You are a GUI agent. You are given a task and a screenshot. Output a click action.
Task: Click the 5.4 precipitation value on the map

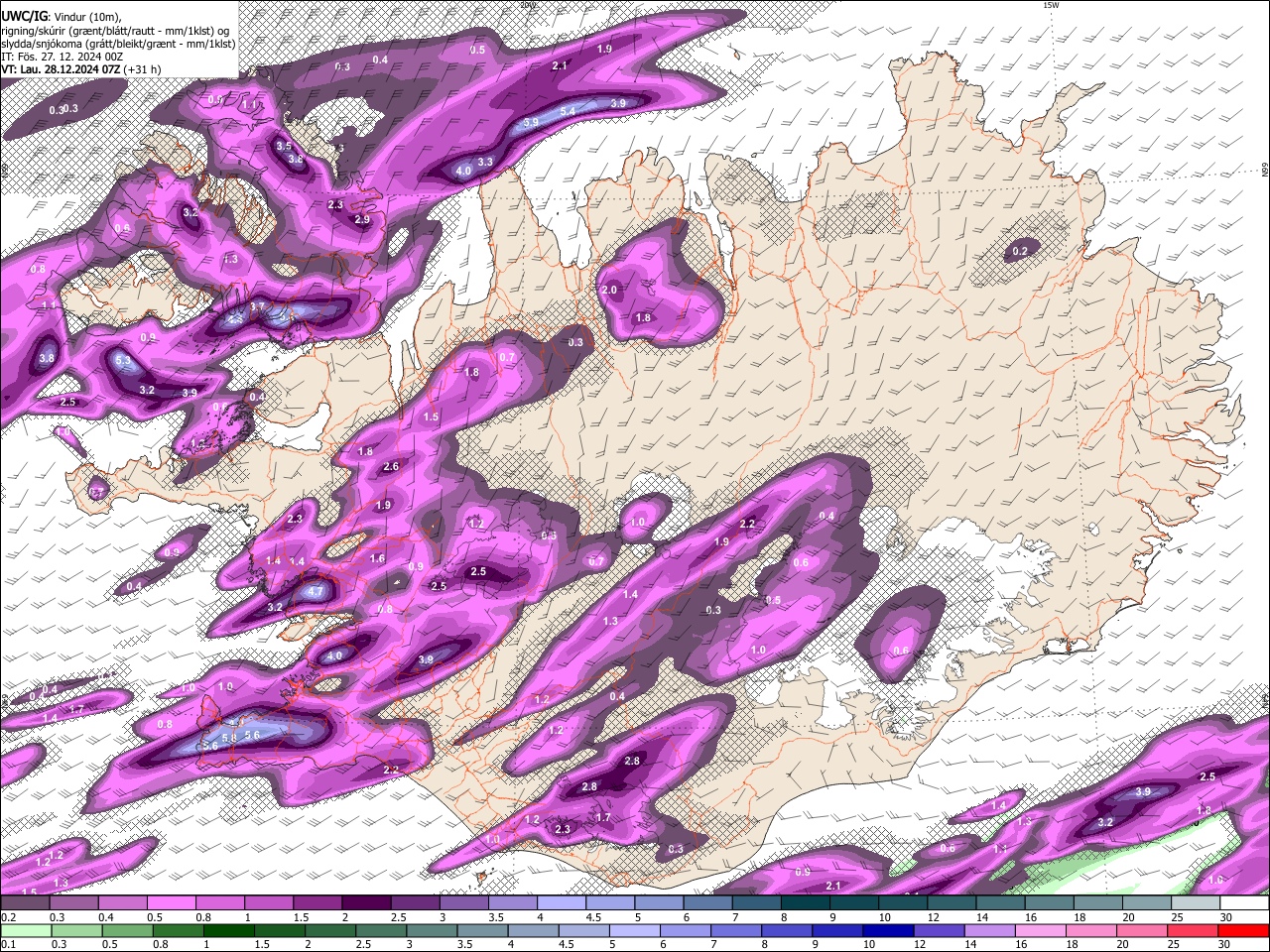[x=569, y=111]
